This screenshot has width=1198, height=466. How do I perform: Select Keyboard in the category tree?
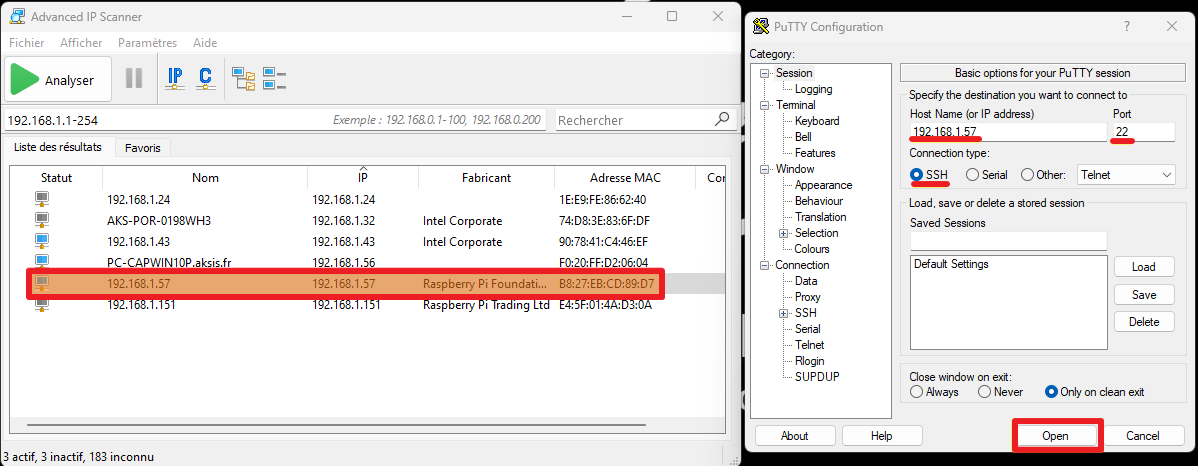[817, 121]
